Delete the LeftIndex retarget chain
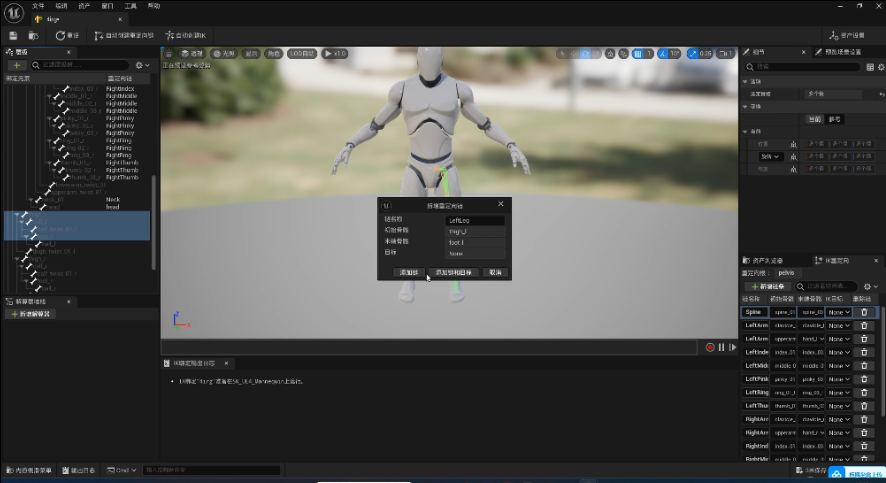 tap(864, 352)
